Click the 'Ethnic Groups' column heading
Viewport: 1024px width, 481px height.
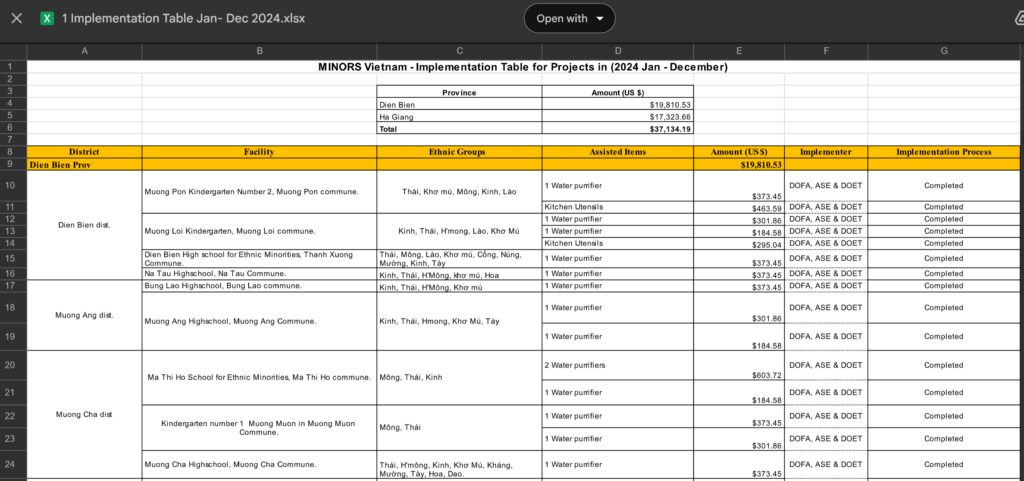459,152
